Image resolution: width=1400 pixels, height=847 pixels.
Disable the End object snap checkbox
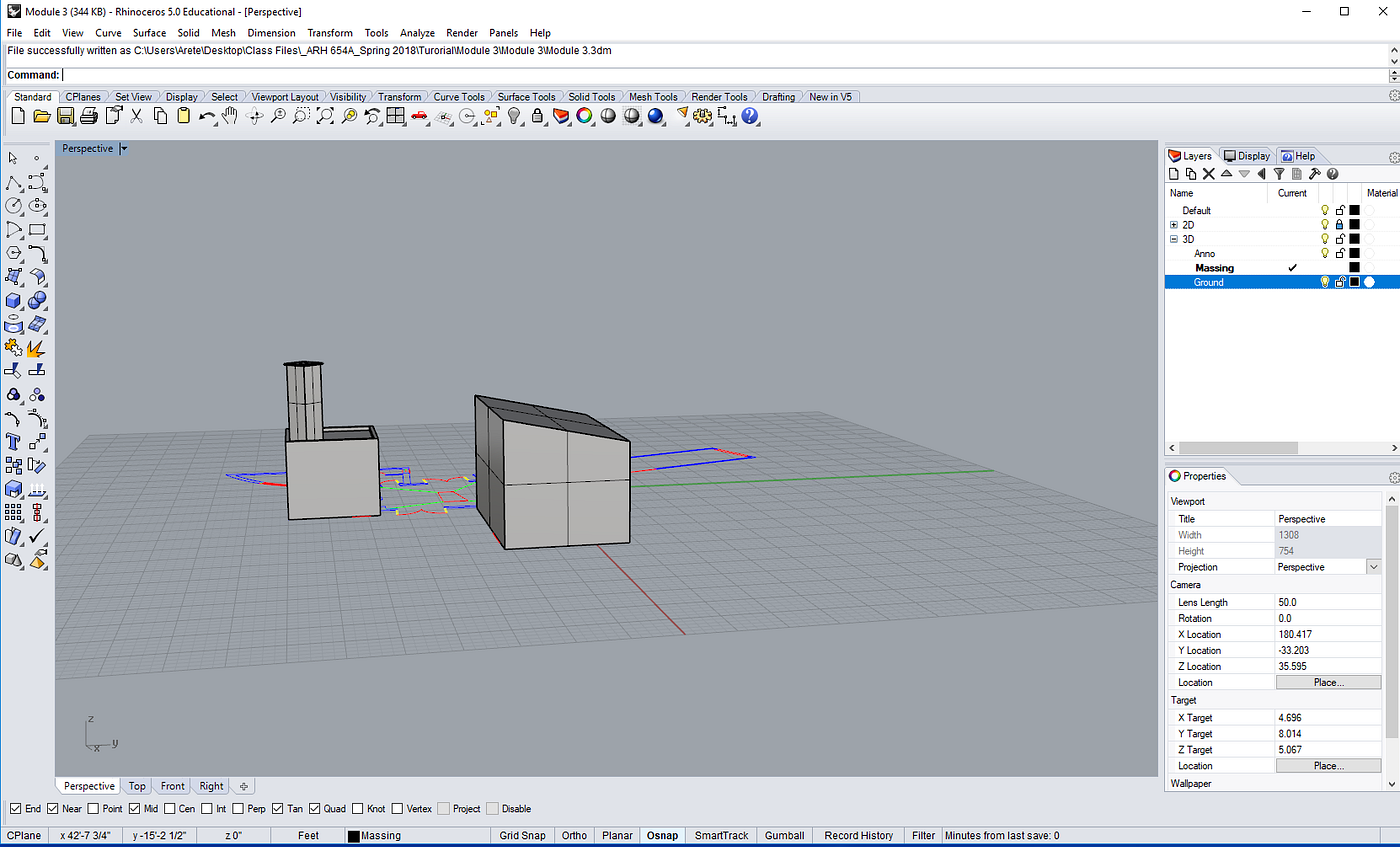click(16, 808)
